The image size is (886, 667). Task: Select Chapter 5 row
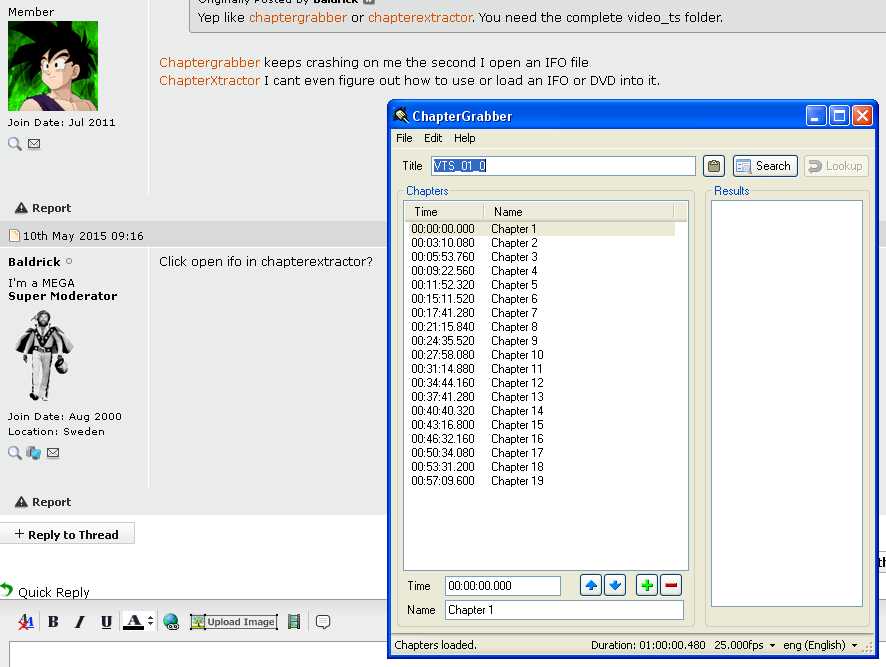541,285
